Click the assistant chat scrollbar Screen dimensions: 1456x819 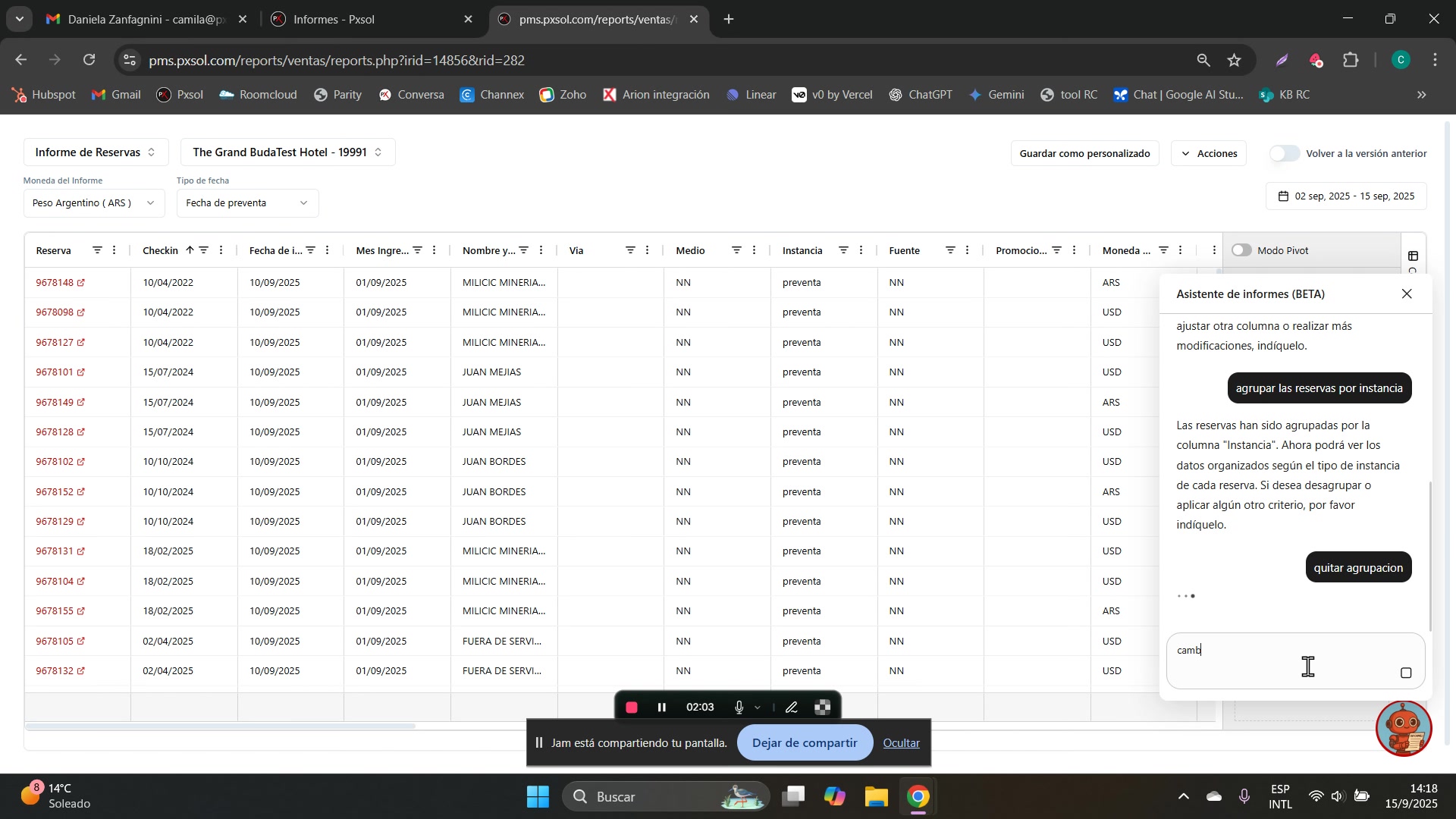click(x=1430, y=556)
